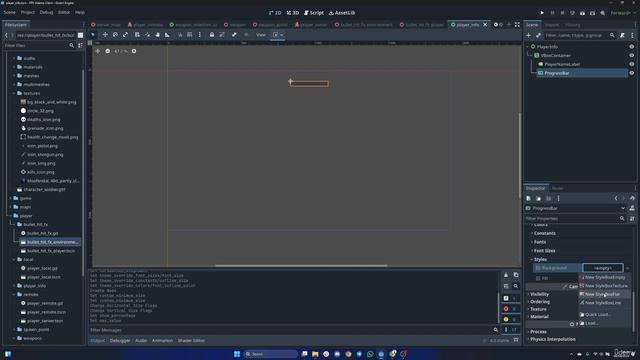640x360 pixels.
Task: Choose New StyleBoxTexture from menu
Action: (x=604, y=286)
